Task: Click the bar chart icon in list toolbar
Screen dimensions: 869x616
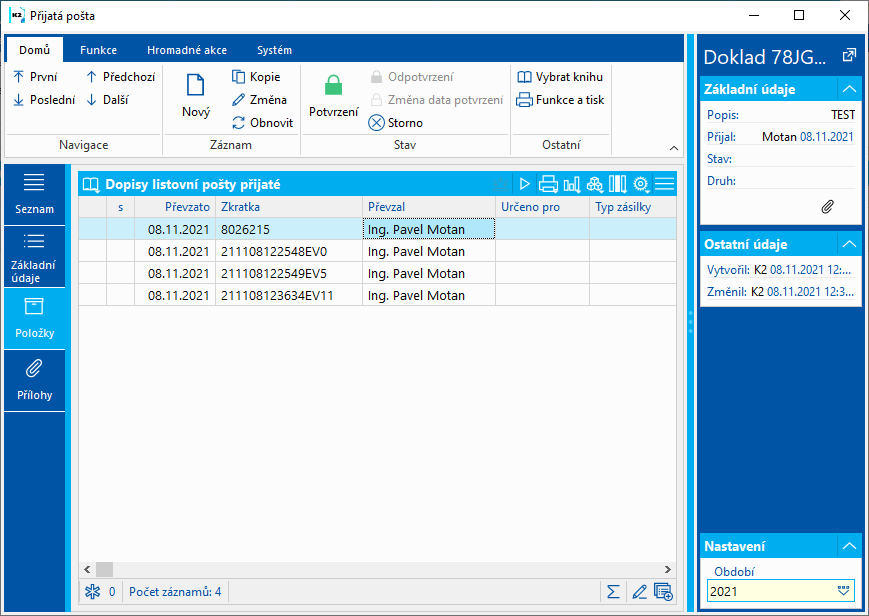Action: click(572, 184)
